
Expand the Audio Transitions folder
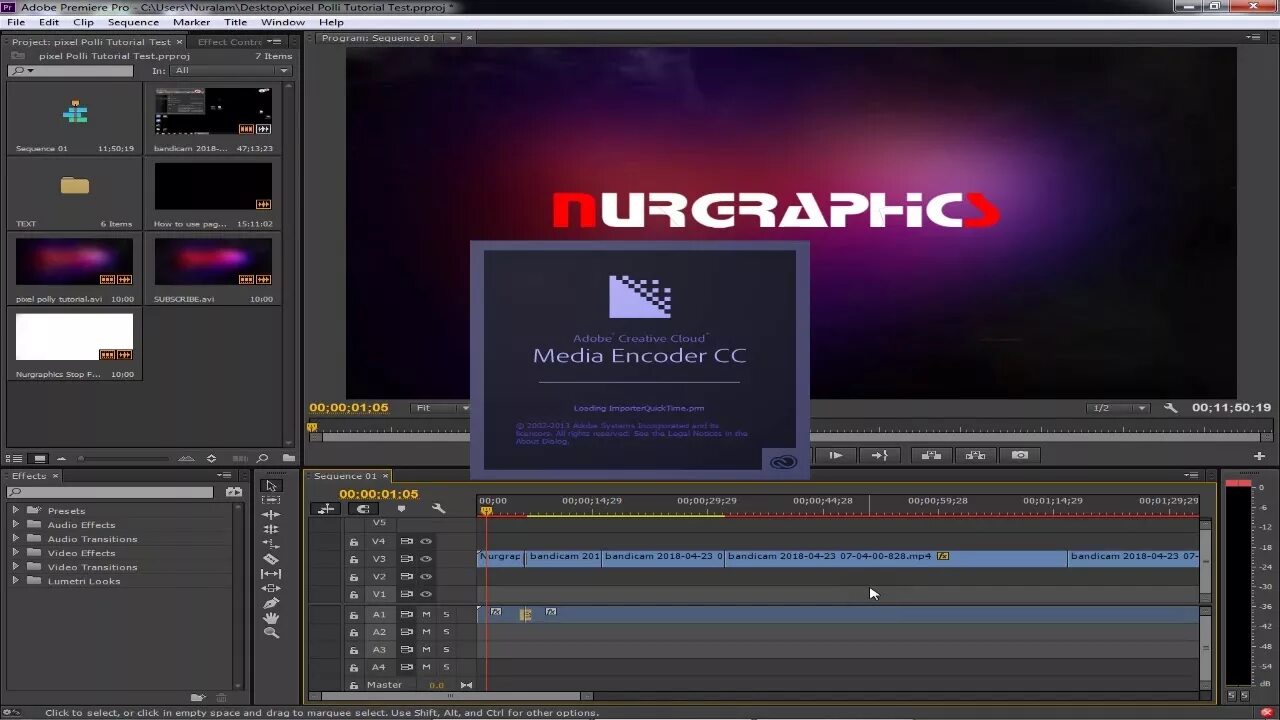[x=15, y=538]
